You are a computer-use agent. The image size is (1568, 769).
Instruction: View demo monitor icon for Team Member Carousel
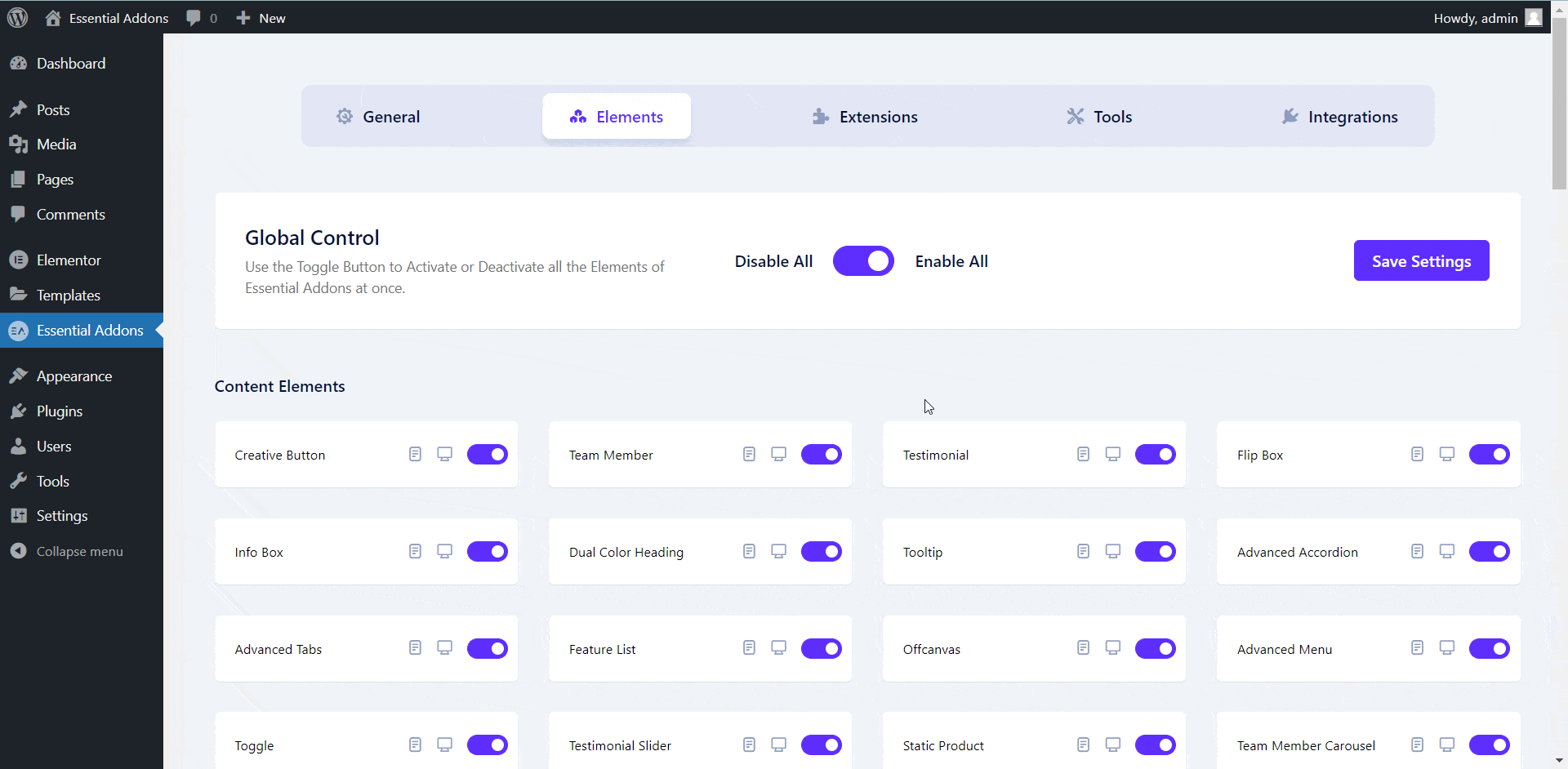(1446, 745)
